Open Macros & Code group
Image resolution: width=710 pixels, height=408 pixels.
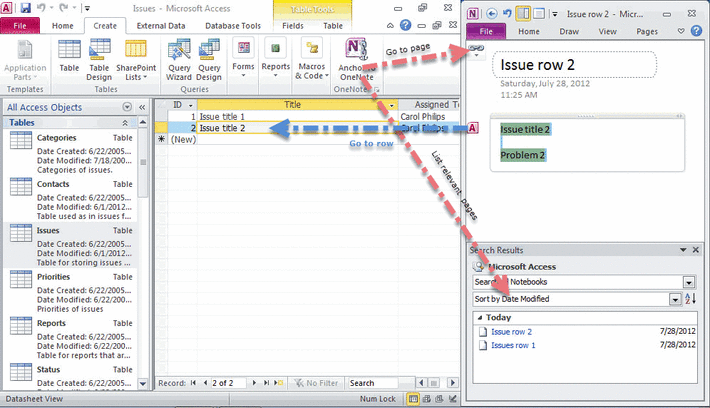(312, 59)
